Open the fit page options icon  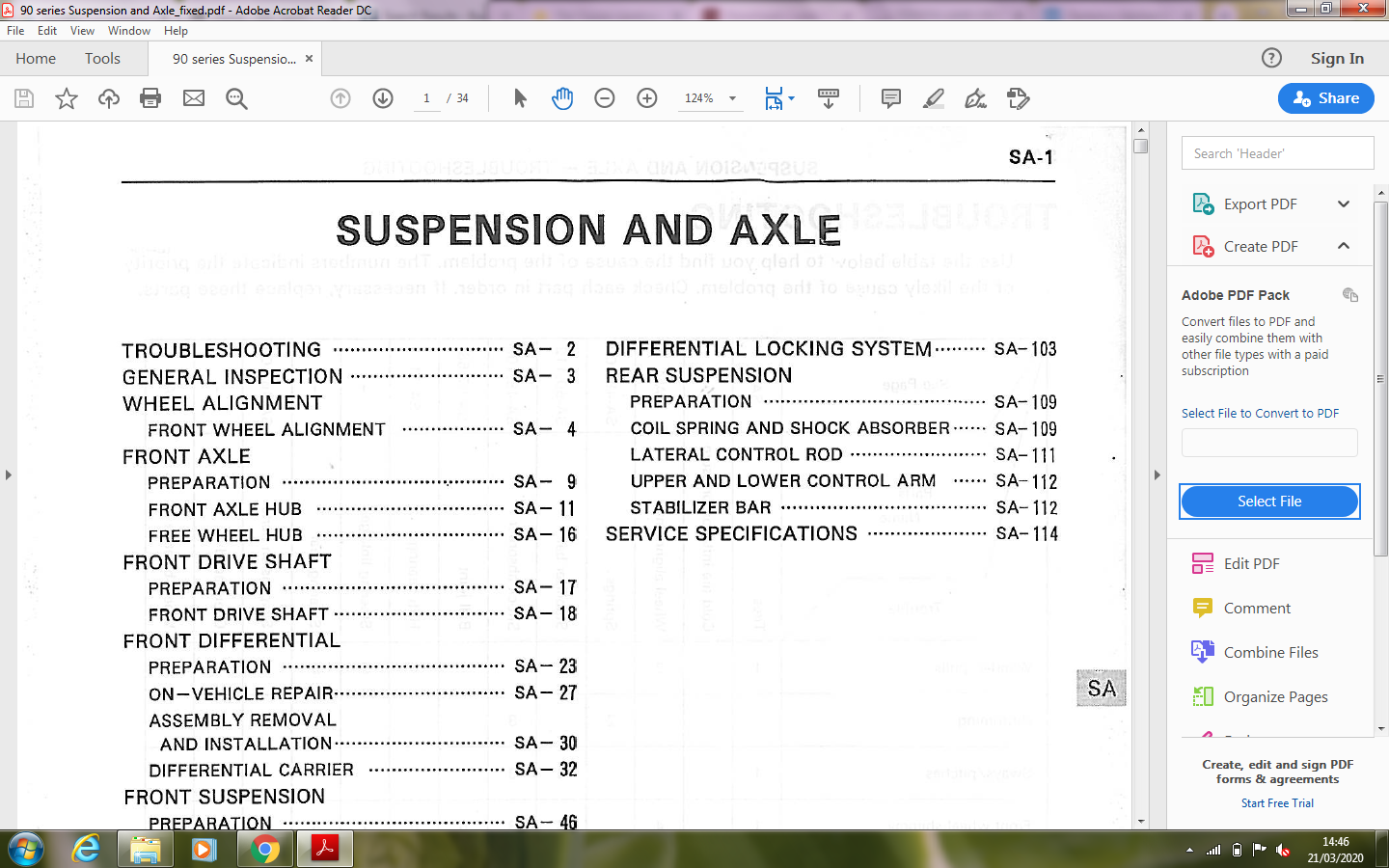tap(779, 98)
